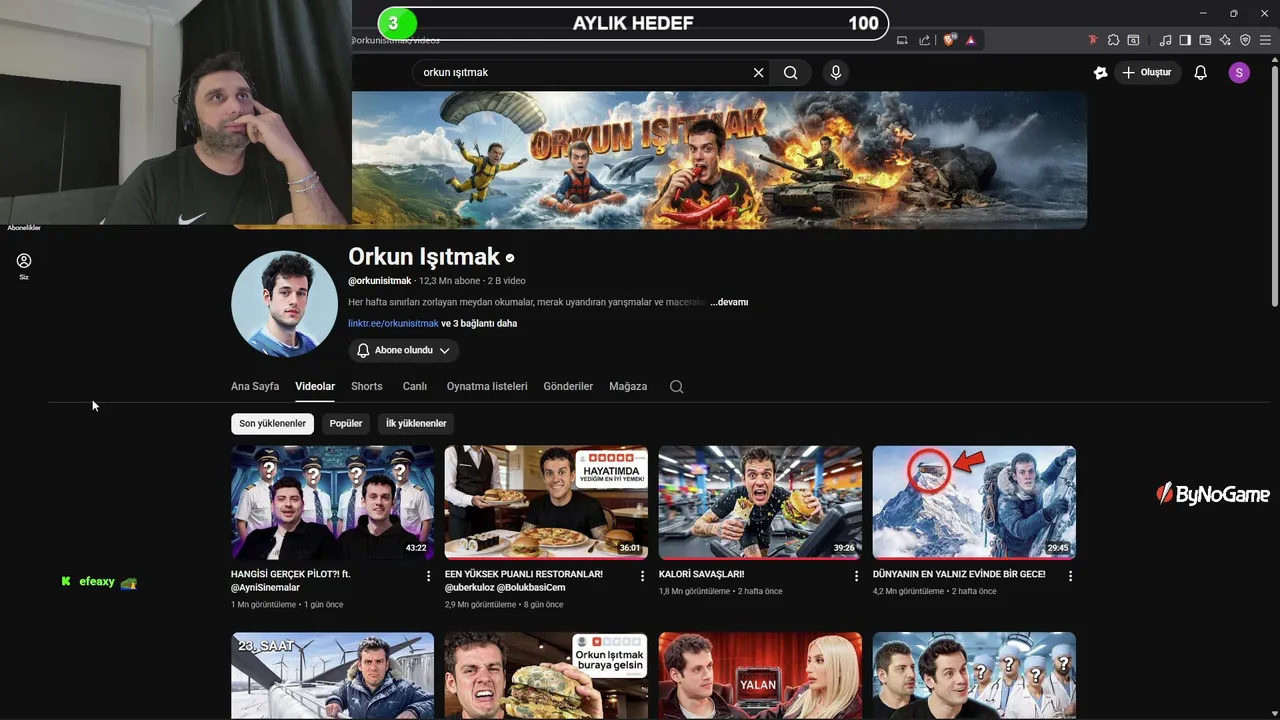Image resolution: width=1280 pixels, height=720 pixels.
Task: Open the linktr.ee/orkunisitmak link
Action: [393, 323]
